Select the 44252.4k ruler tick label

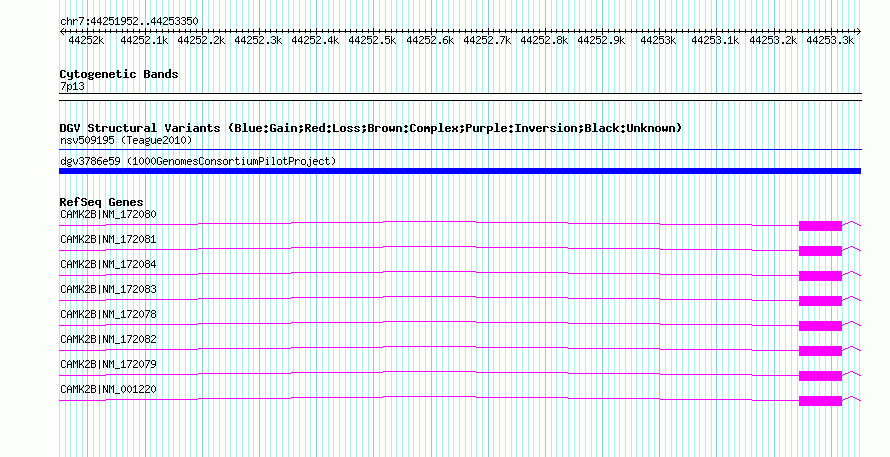tap(316, 40)
